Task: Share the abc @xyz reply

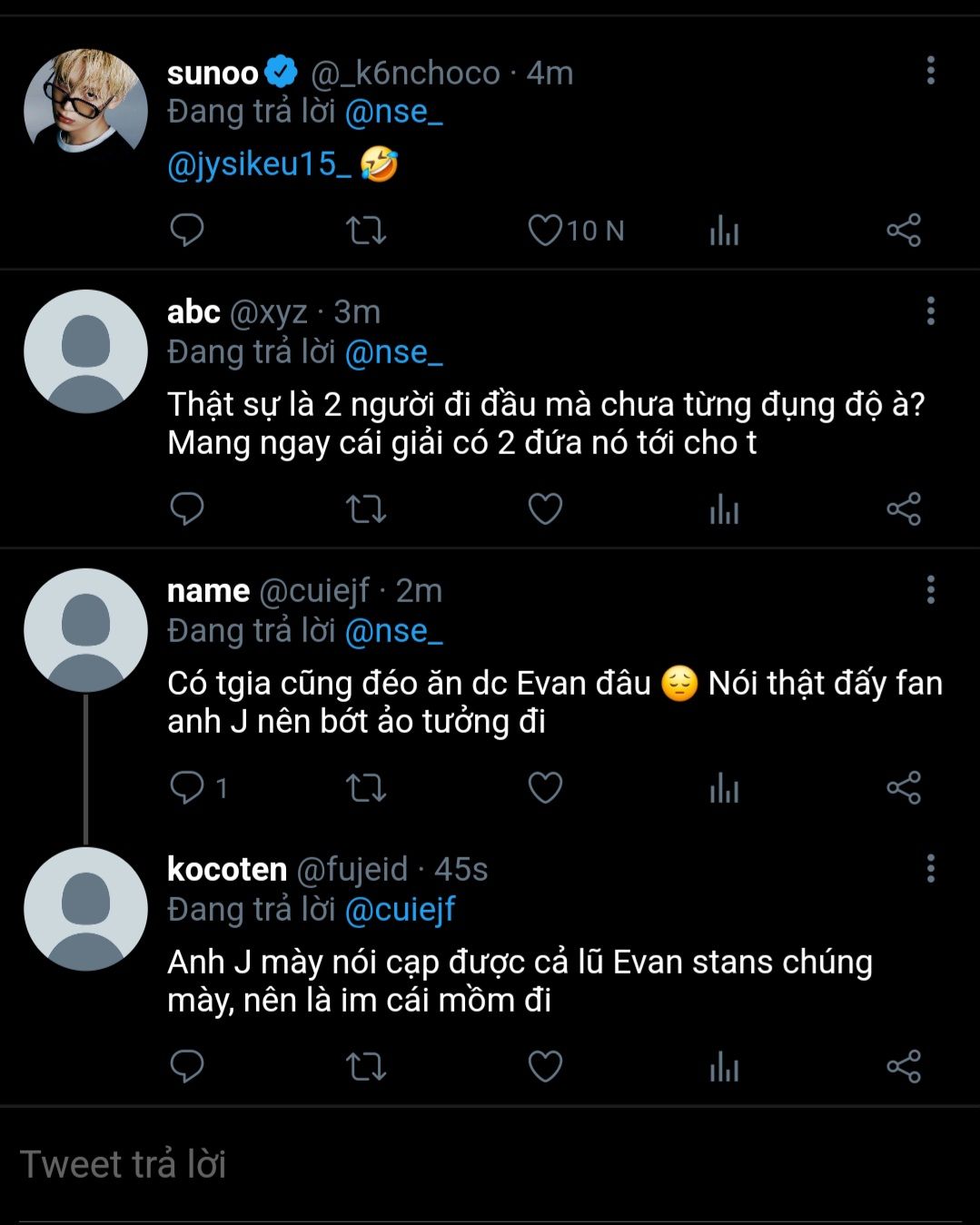Action: coord(904,509)
